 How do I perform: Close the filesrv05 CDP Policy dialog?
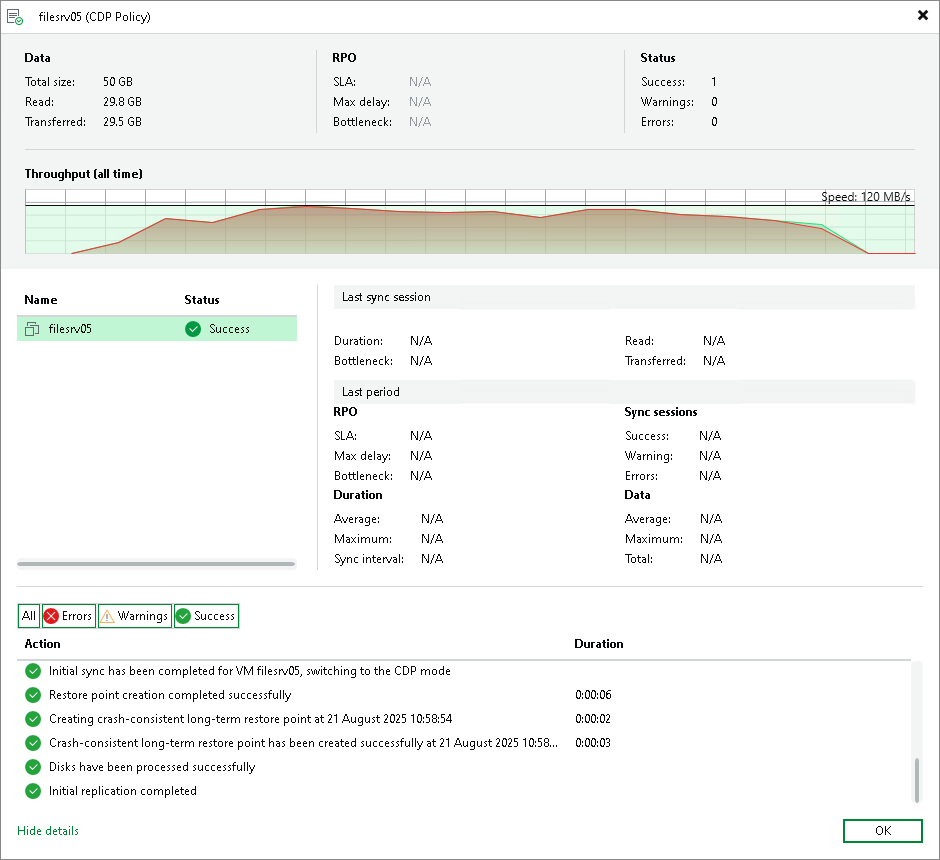pyautogui.click(x=923, y=15)
